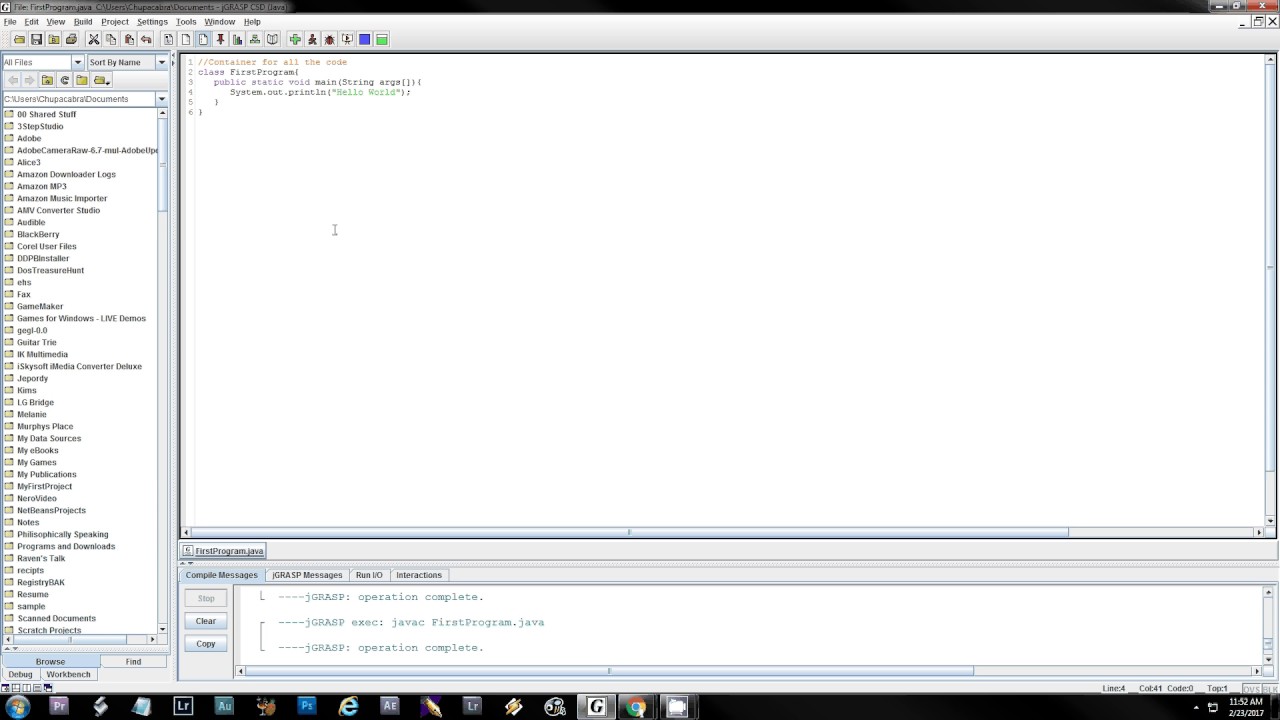The image size is (1280, 720).
Task: Open the View menu
Action: (x=56, y=21)
